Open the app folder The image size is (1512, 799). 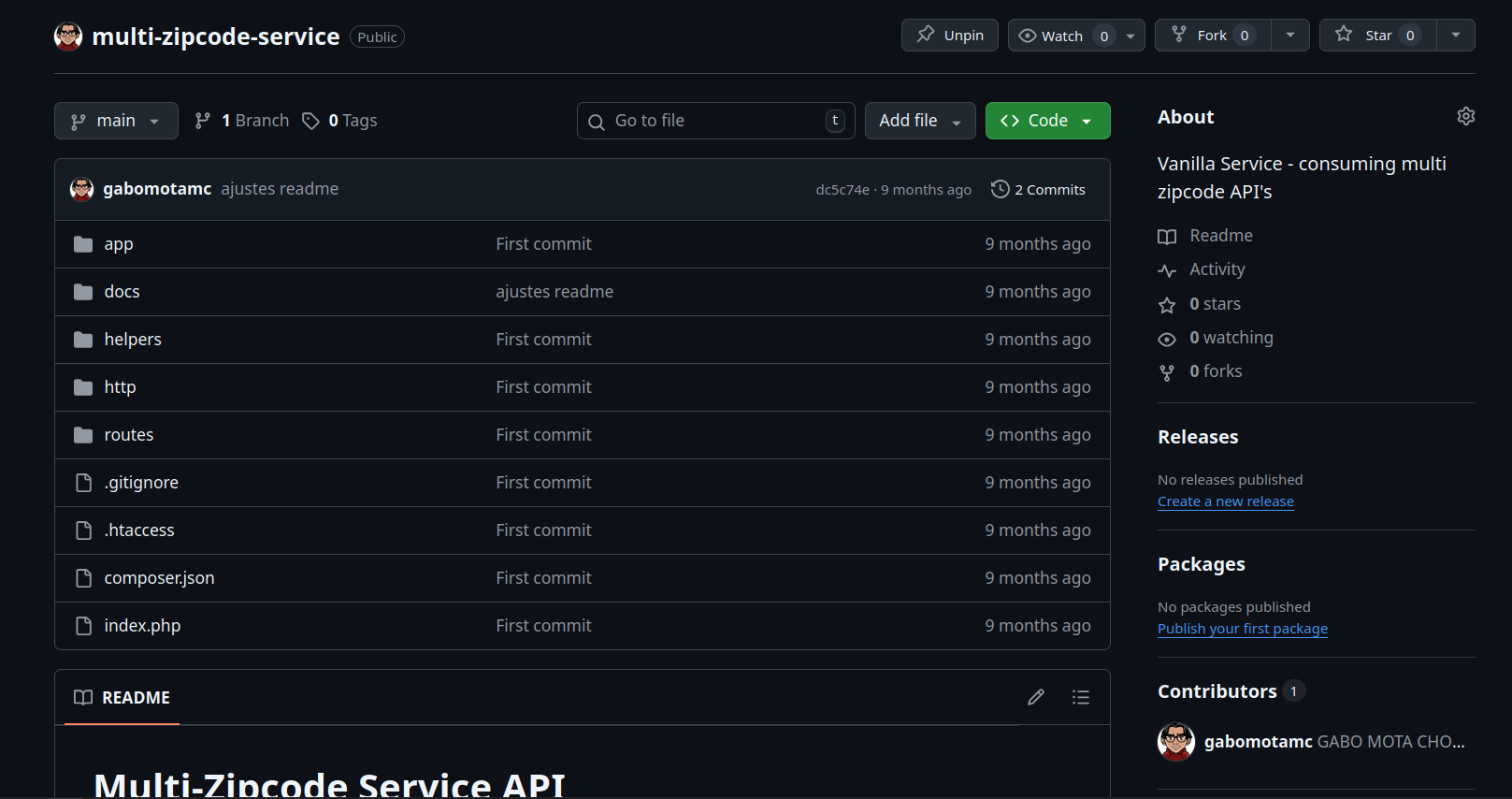tap(119, 244)
